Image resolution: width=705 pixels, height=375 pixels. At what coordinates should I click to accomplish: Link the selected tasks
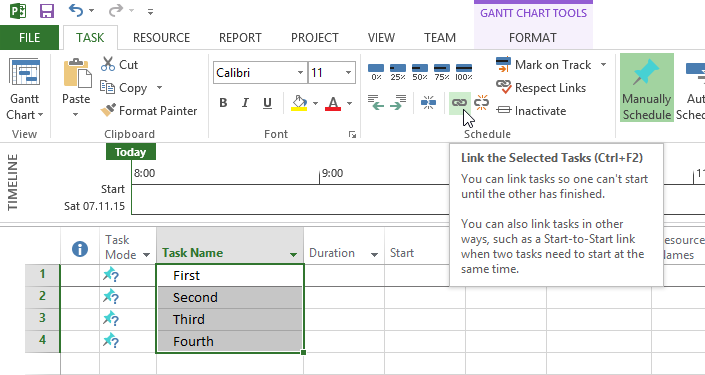pos(459,103)
